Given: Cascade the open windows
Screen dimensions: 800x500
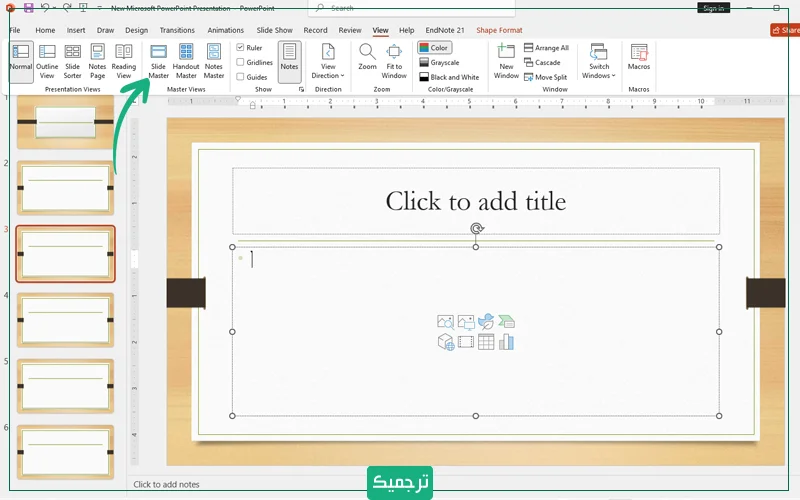Looking at the screenshot, I should 542,62.
